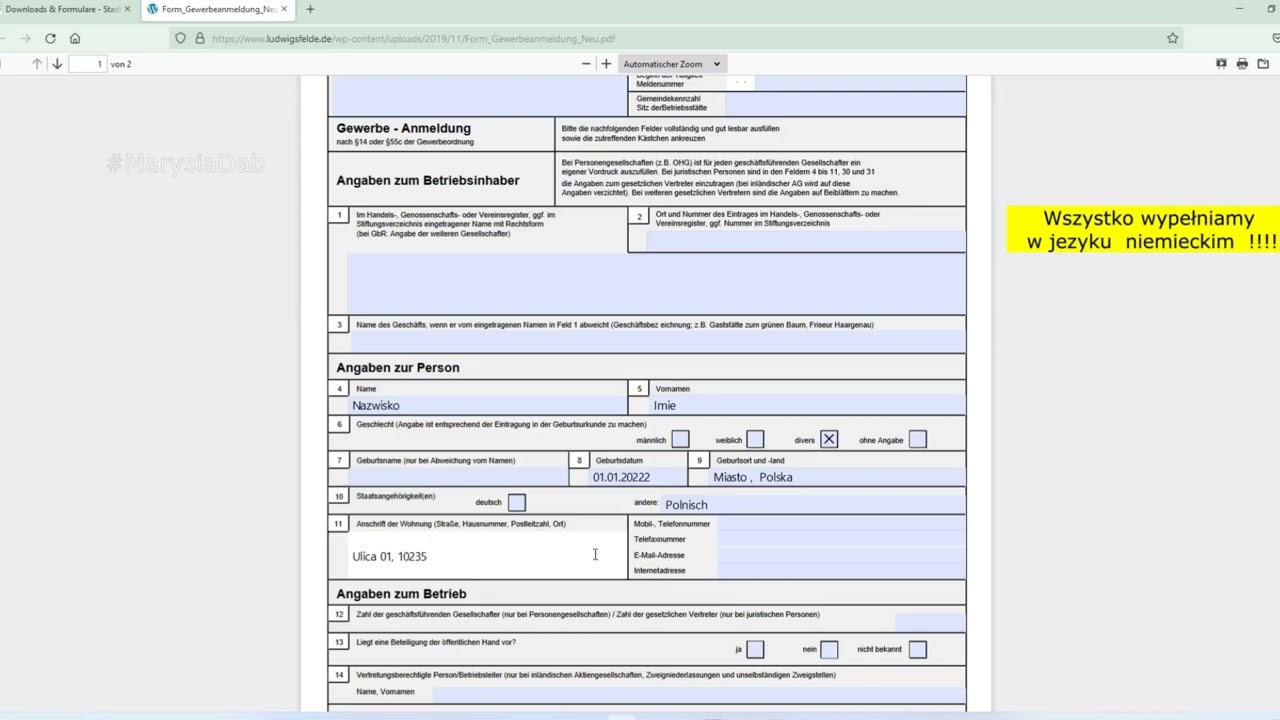
Task: Click field 12 Zahl der Gesellschafter input
Action: 930,623
